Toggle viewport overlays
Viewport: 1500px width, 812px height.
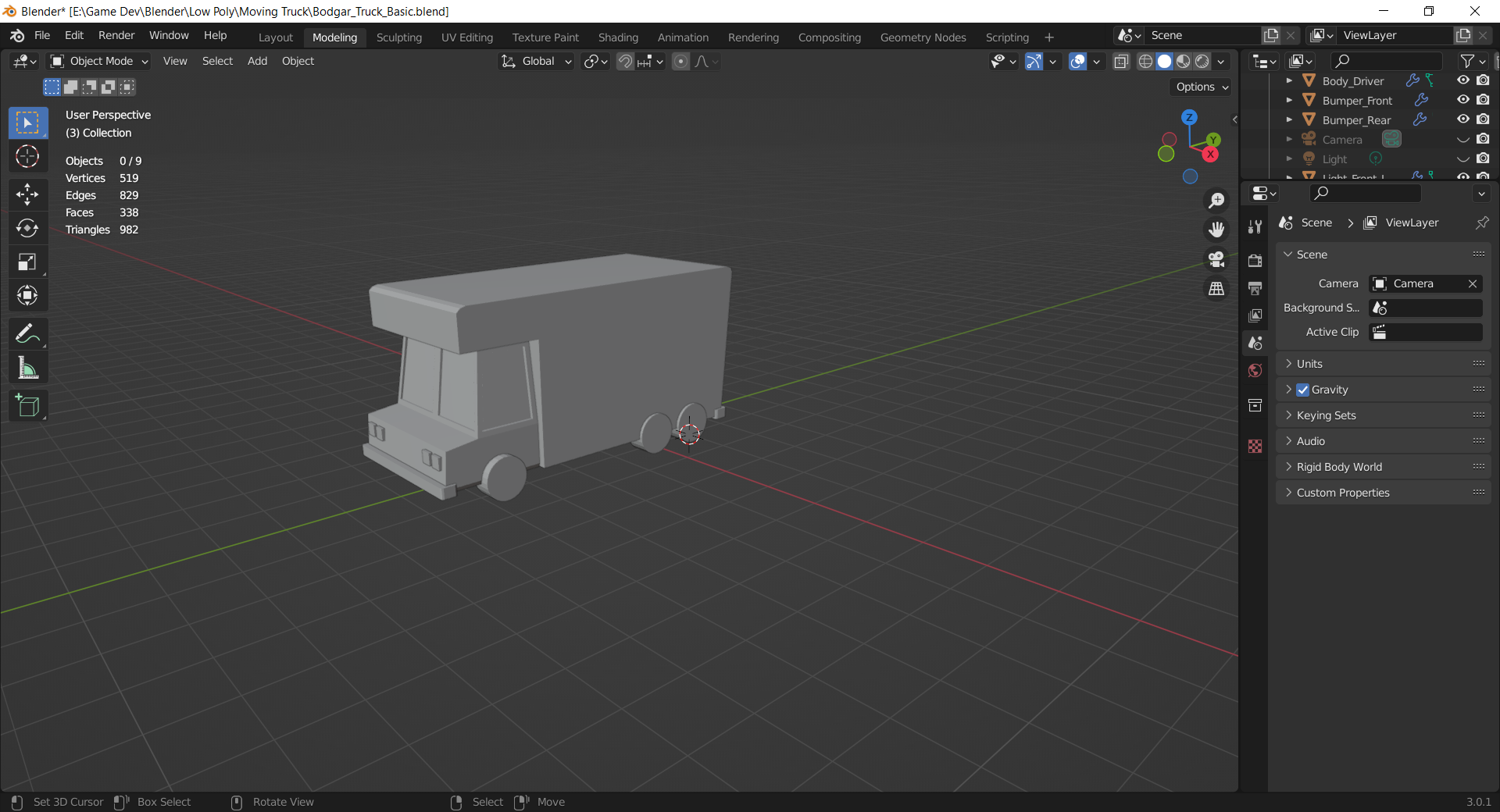pos(1078,61)
